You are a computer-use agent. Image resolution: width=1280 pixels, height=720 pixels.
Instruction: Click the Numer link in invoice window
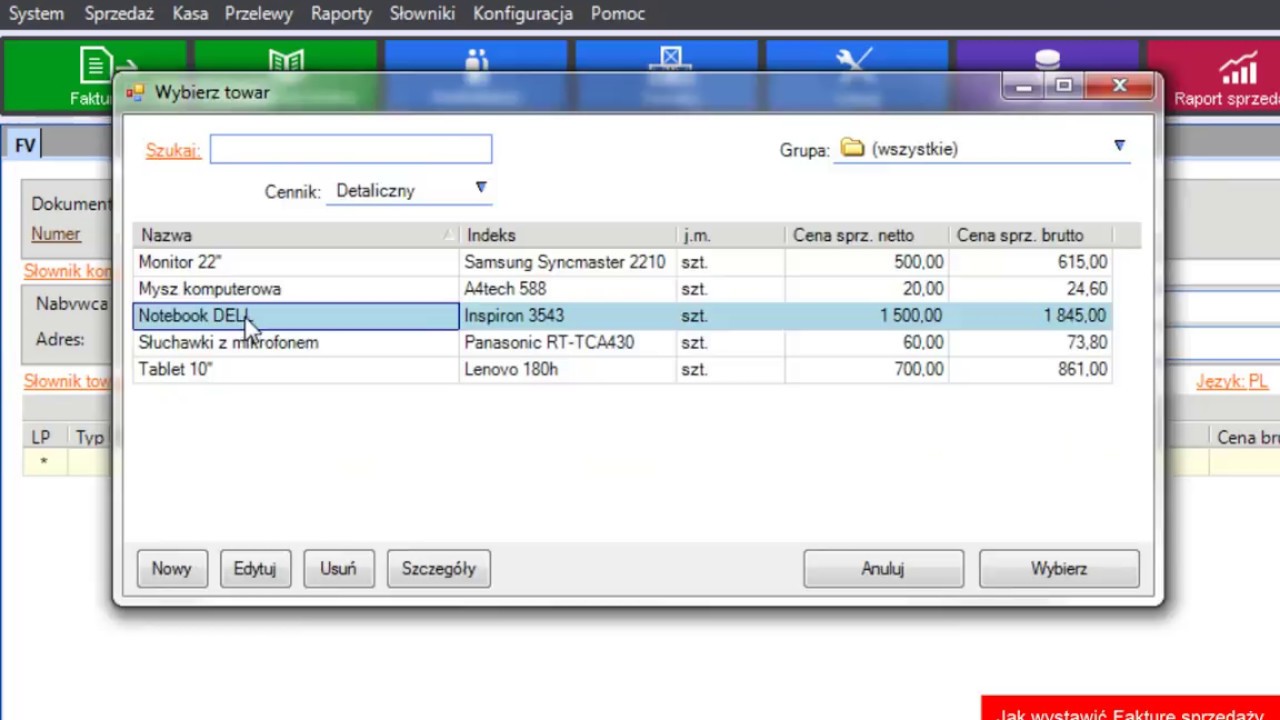[55, 234]
